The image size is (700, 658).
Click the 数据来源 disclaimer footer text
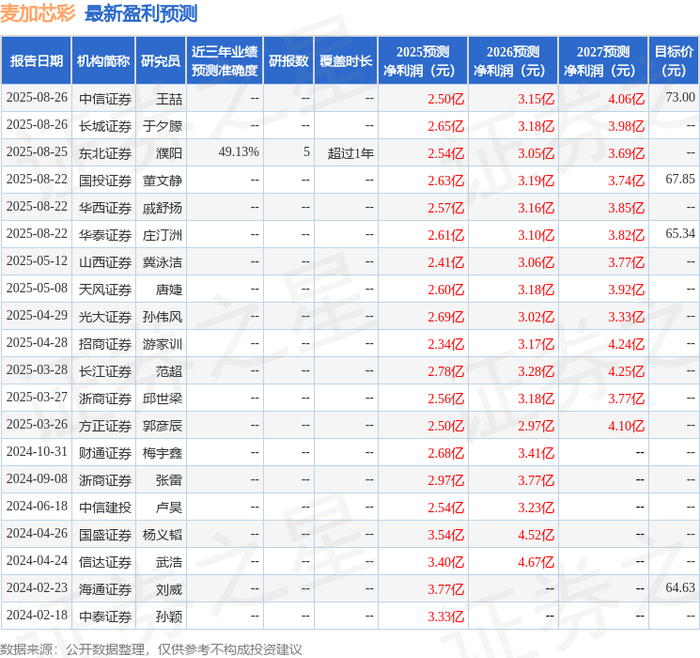point(151,649)
